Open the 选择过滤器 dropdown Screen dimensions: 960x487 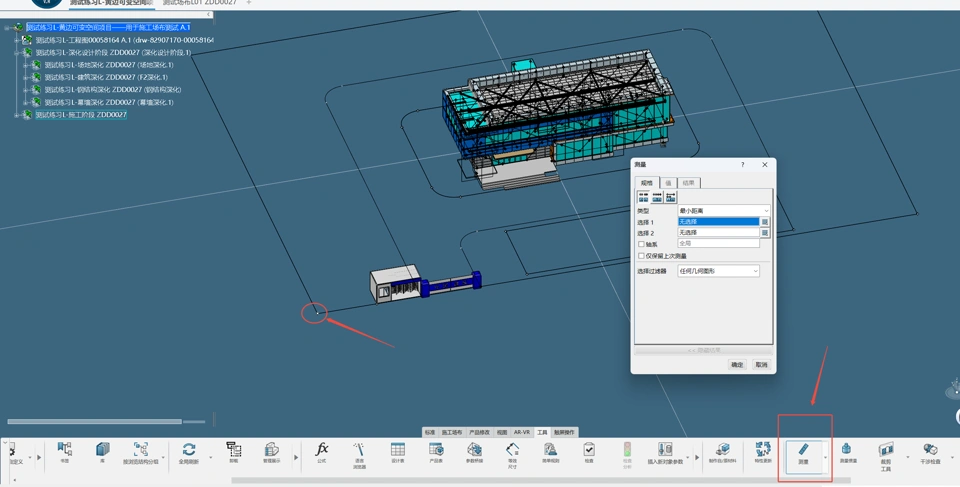click(719, 271)
